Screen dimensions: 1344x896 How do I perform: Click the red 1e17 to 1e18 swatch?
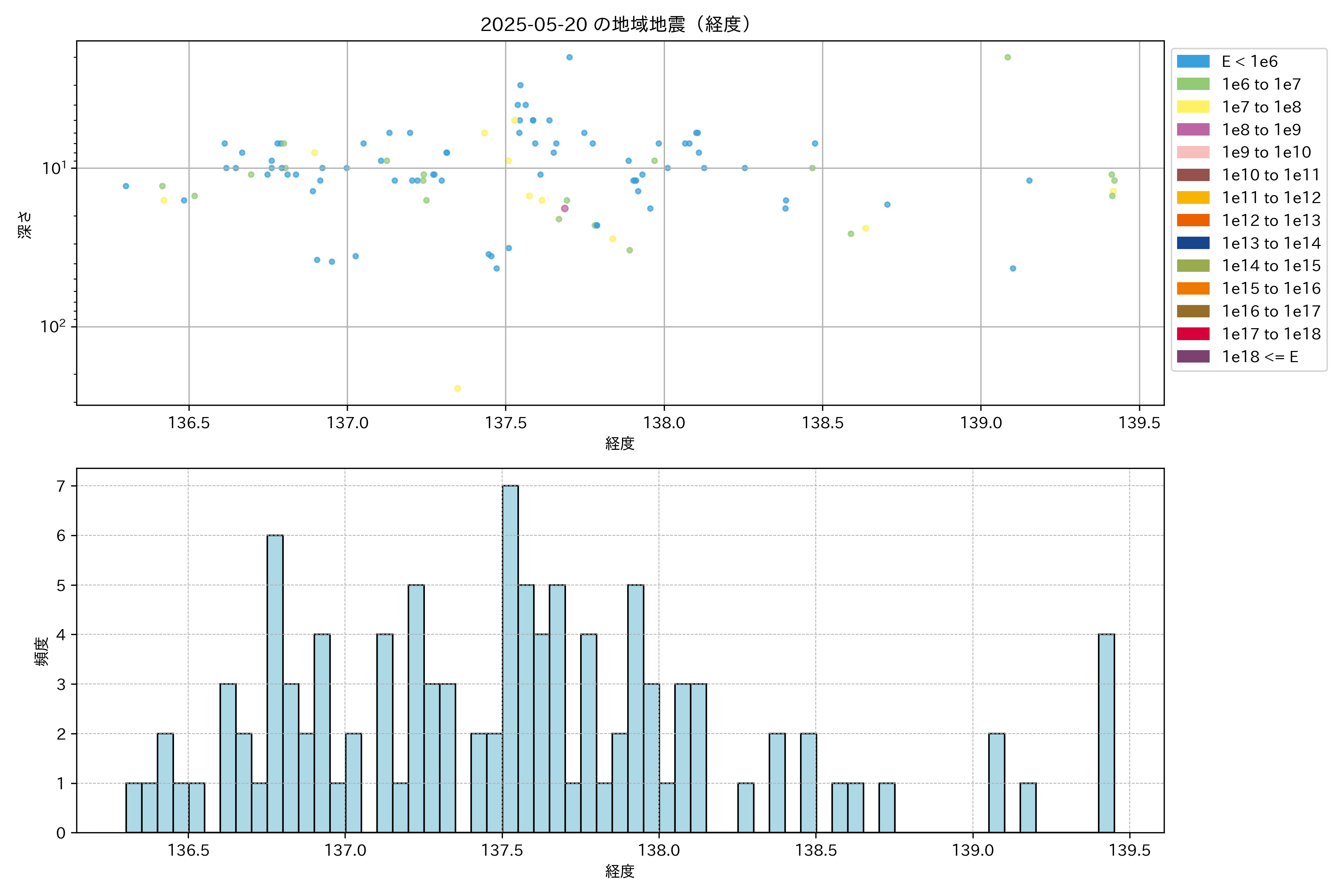(x=1192, y=334)
